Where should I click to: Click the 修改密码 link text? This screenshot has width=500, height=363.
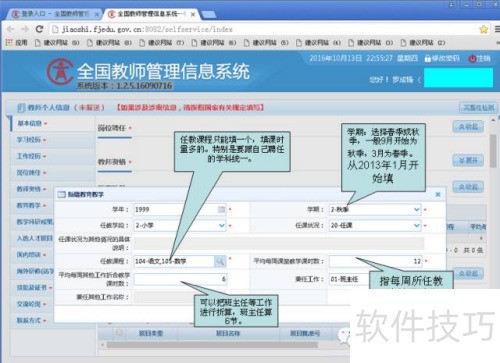(446, 59)
